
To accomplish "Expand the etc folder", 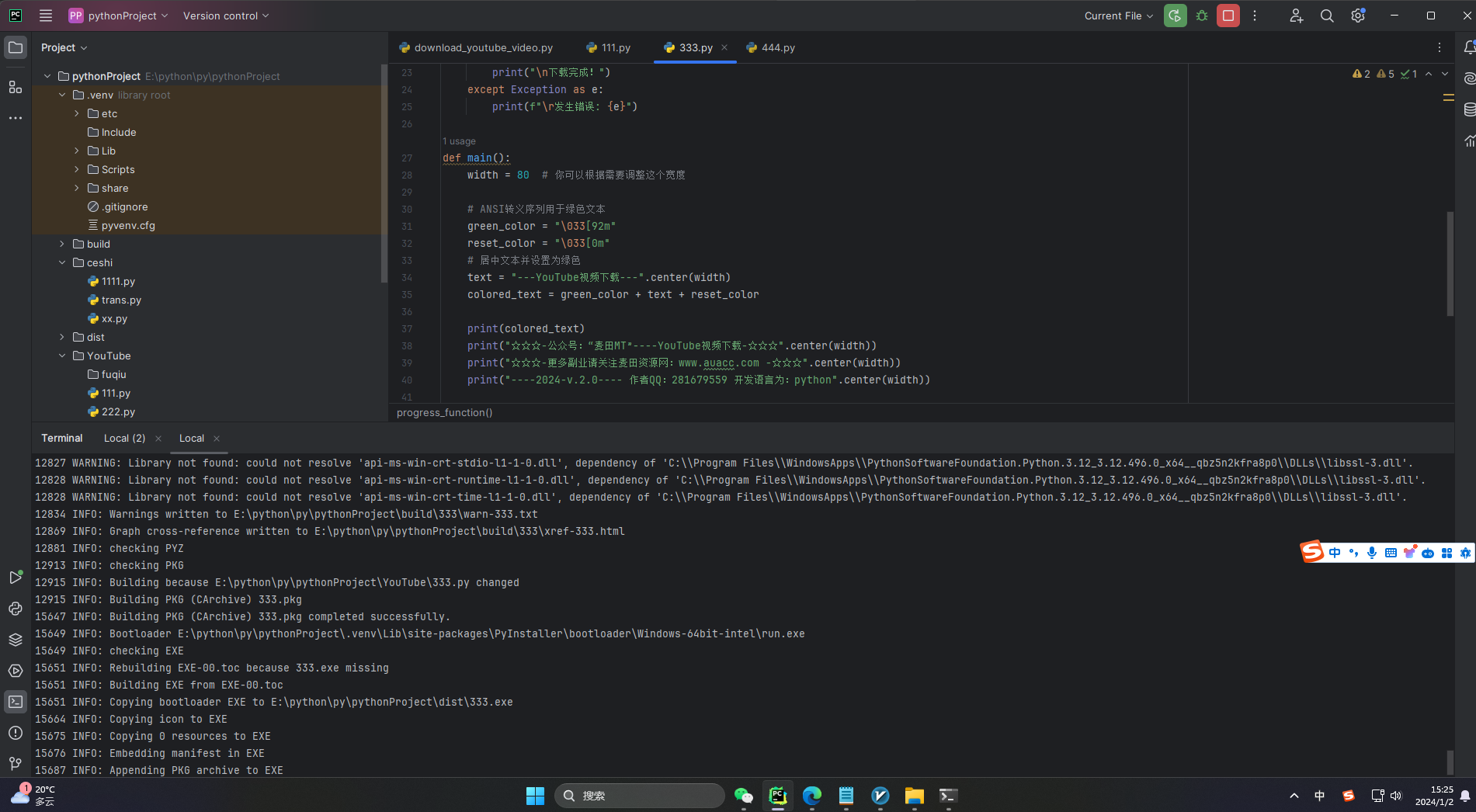I will pos(77,113).
